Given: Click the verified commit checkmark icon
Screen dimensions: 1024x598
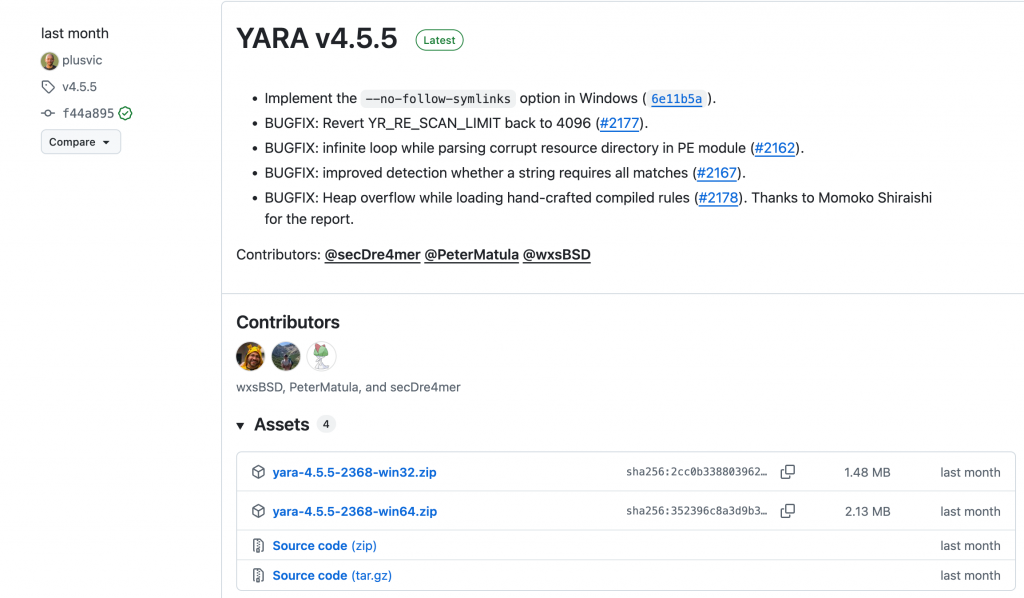Looking at the screenshot, I should point(126,114).
